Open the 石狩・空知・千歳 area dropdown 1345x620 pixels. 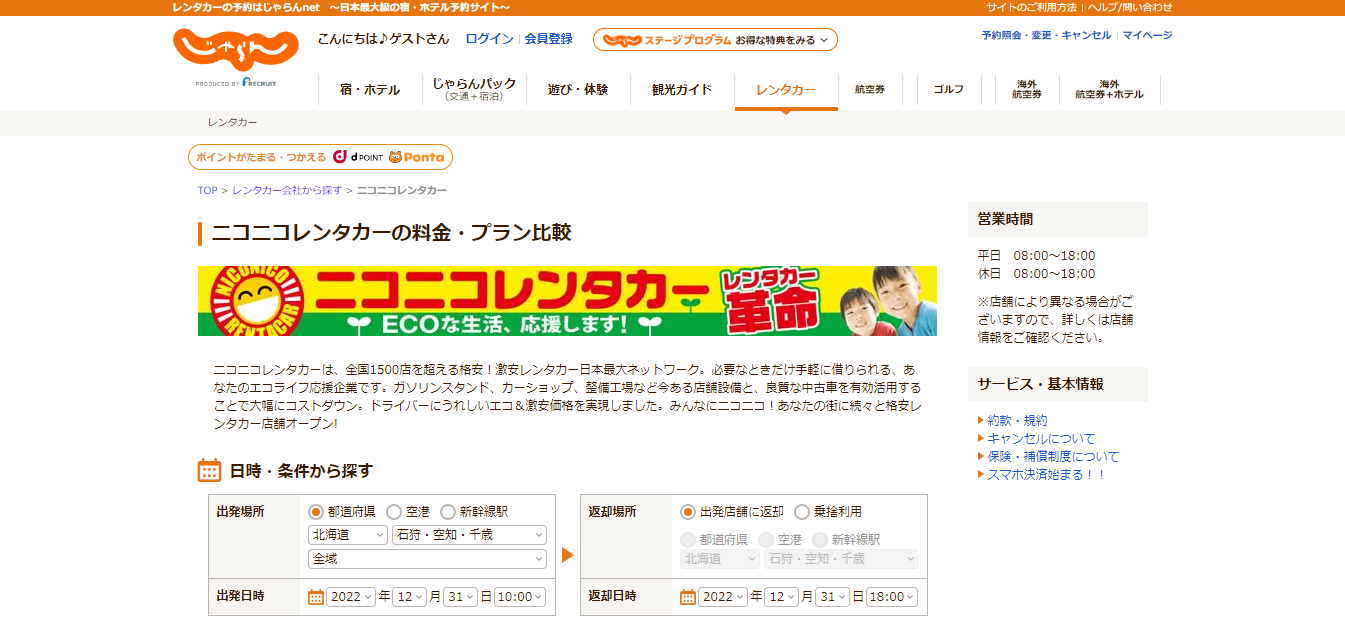click(469, 535)
